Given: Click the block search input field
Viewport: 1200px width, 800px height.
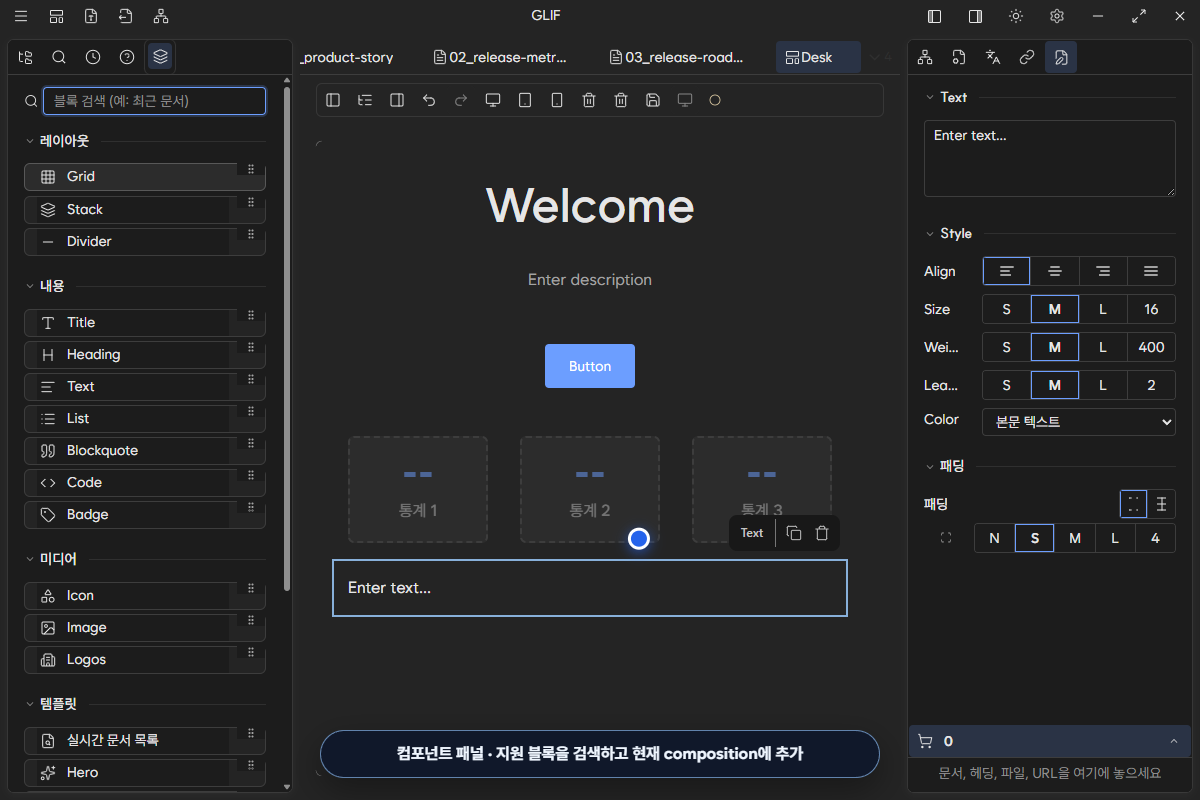Looking at the screenshot, I should 154,100.
